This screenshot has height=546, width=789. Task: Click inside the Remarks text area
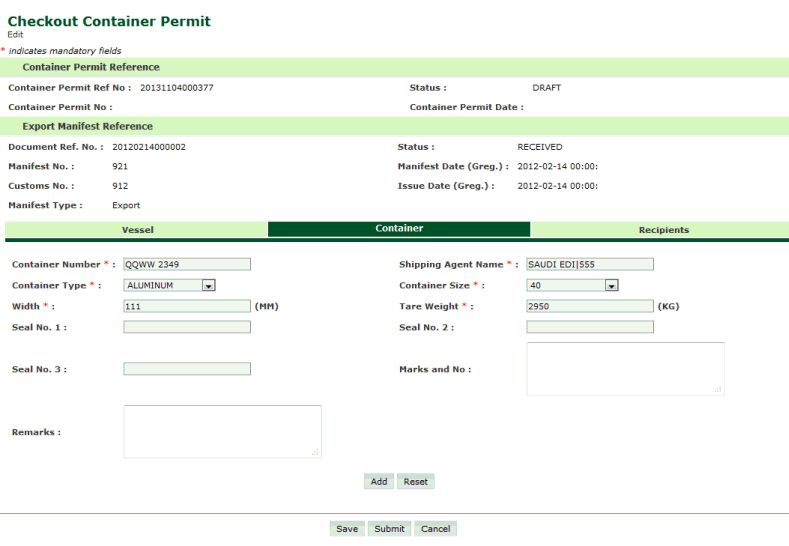[222, 432]
